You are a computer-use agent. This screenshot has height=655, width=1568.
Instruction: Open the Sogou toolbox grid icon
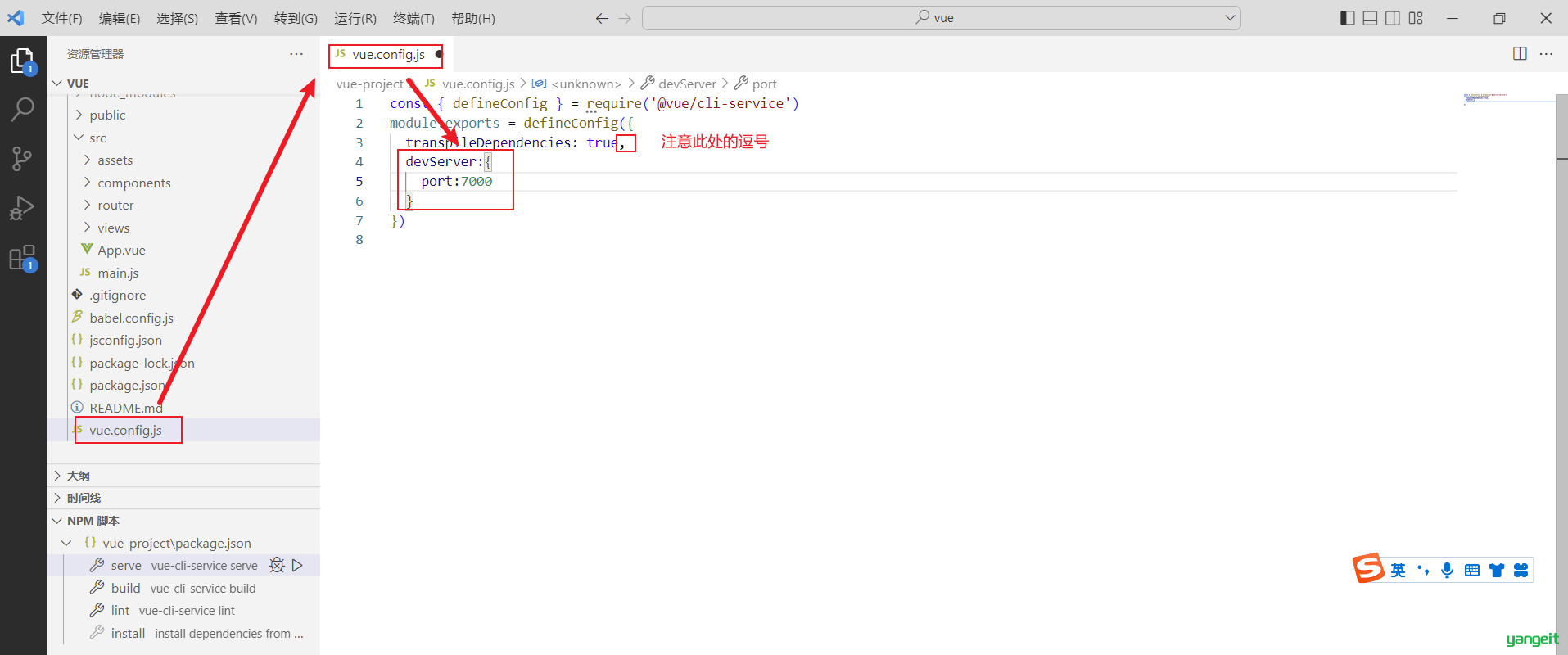1521,571
